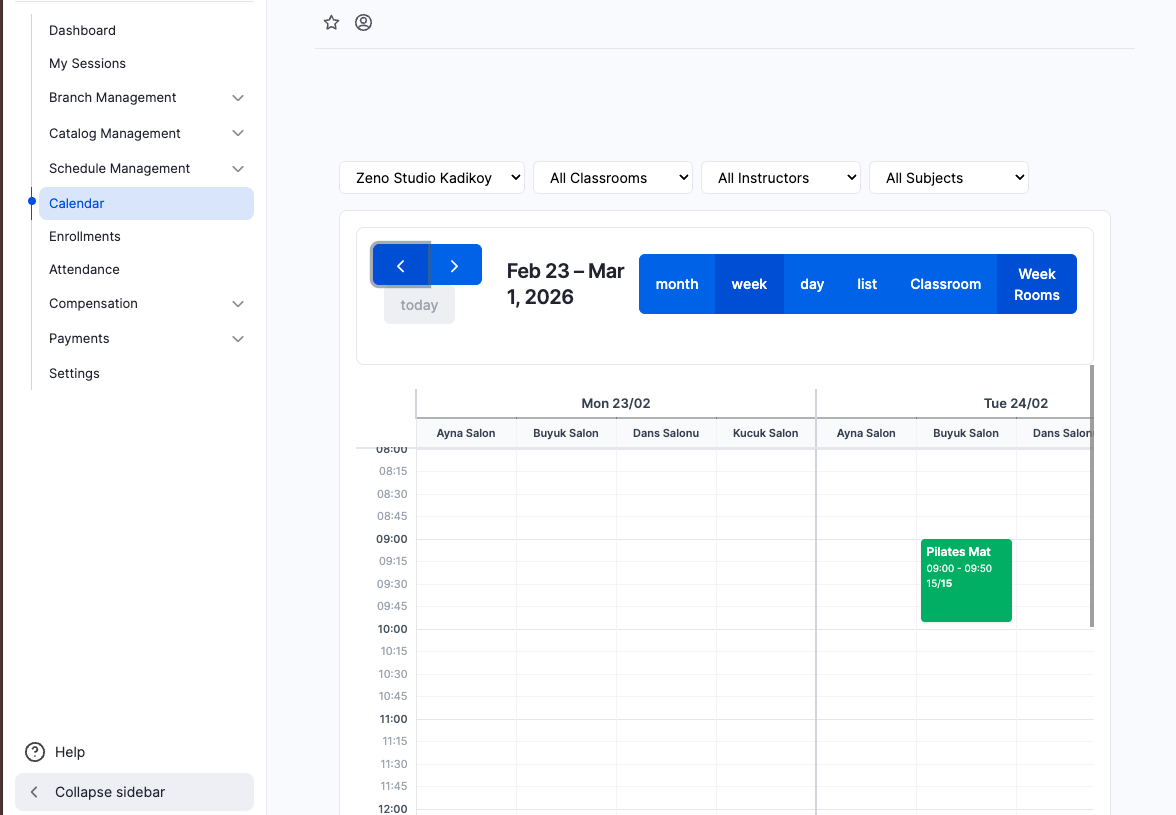Click Ayna Salon column under Tuesday
Screen dimensions: 1176x815
[x=866, y=433]
